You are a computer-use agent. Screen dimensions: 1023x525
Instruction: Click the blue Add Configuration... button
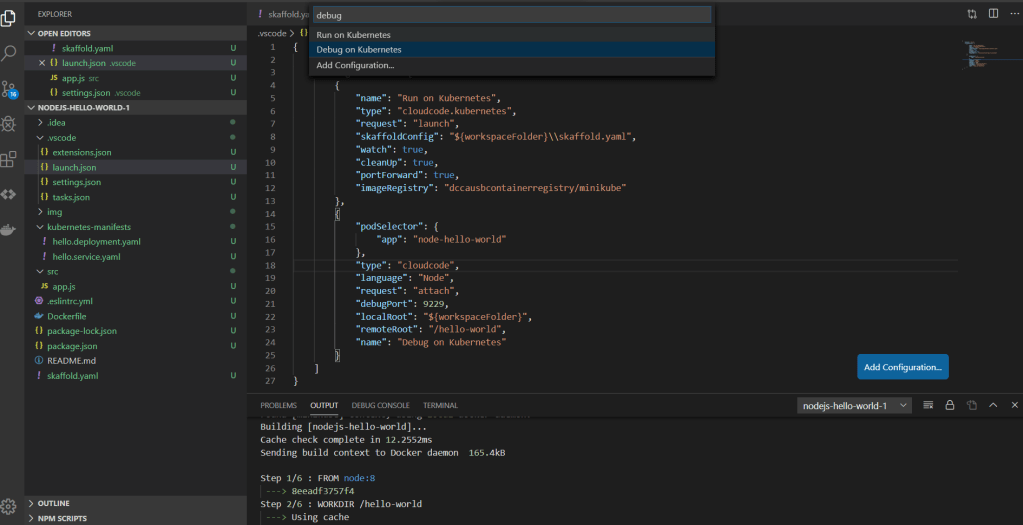902,367
